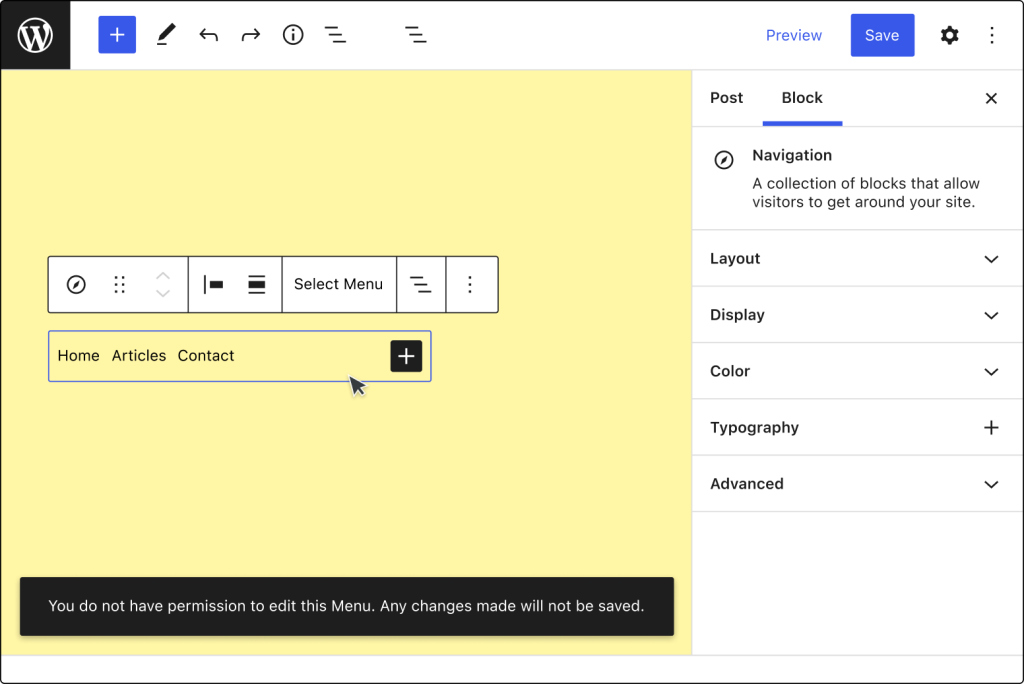Click the Navigation title in sidebar
Image resolution: width=1024 pixels, height=684 pixels.
click(x=792, y=155)
